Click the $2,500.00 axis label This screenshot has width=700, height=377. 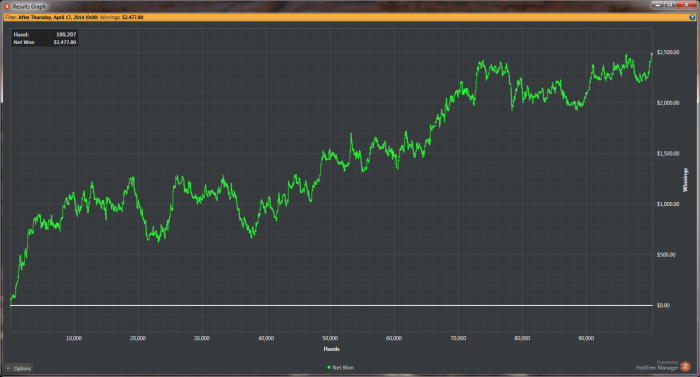668,52
